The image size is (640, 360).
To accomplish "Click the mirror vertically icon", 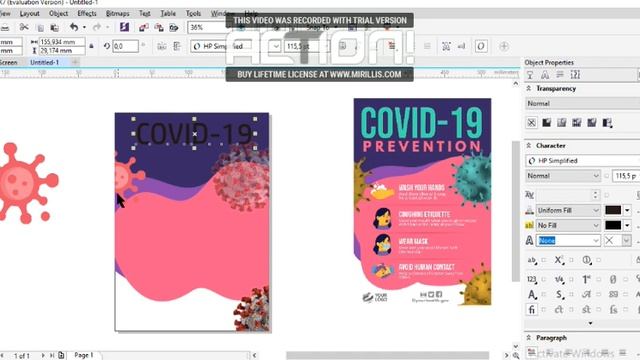I will [x=177, y=46].
